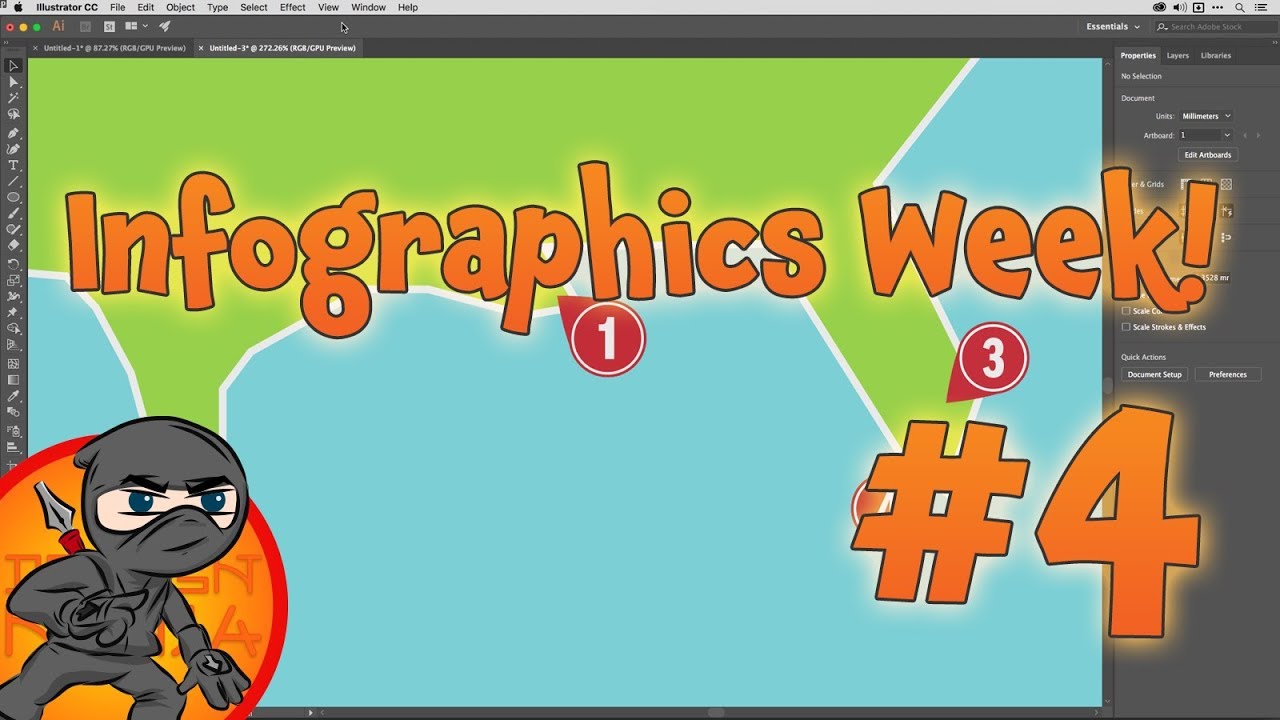This screenshot has height=720, width=1280.
Task: Select the Type tool
Action: [13, 165]
